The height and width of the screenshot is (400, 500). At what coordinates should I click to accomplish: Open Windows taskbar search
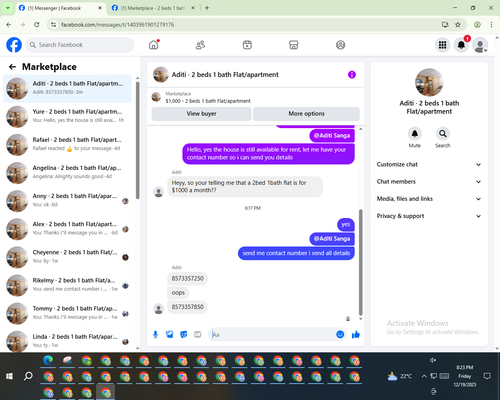tap(28, 376)
